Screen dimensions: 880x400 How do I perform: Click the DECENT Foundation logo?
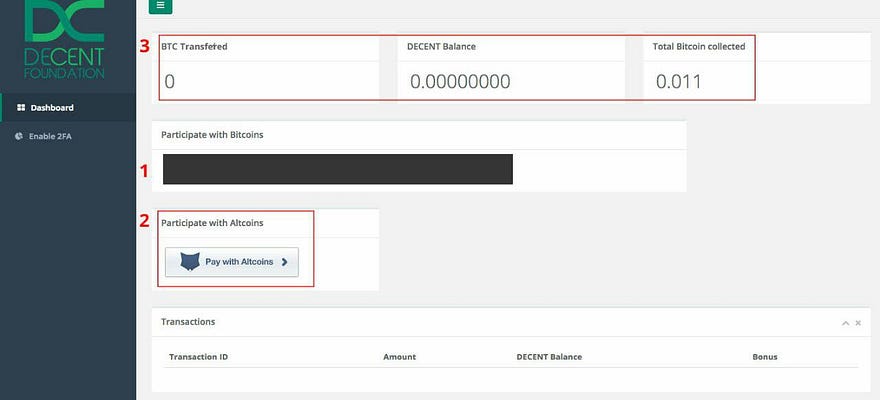(x=64, y=39)
